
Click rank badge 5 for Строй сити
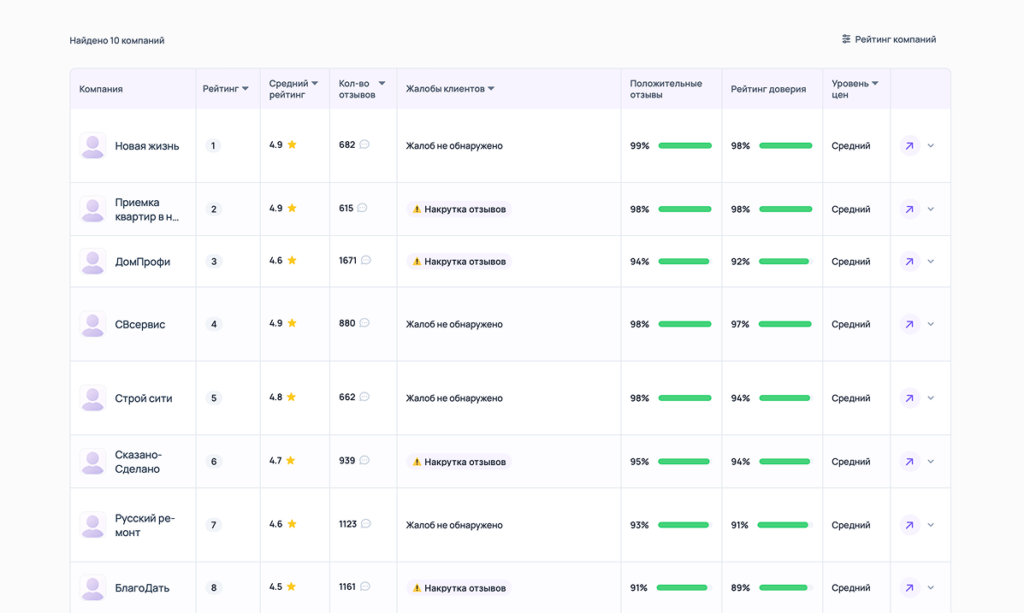(x=213, y=398)
